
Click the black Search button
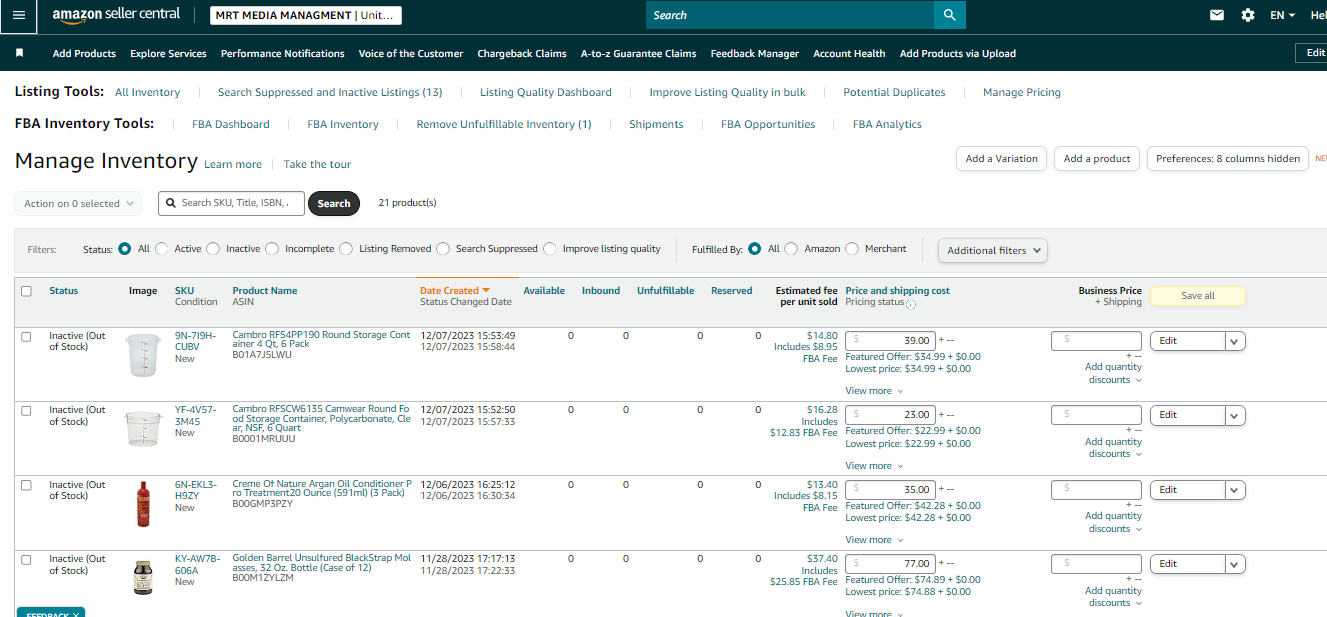pyautogui.click(x=334, y=203)
